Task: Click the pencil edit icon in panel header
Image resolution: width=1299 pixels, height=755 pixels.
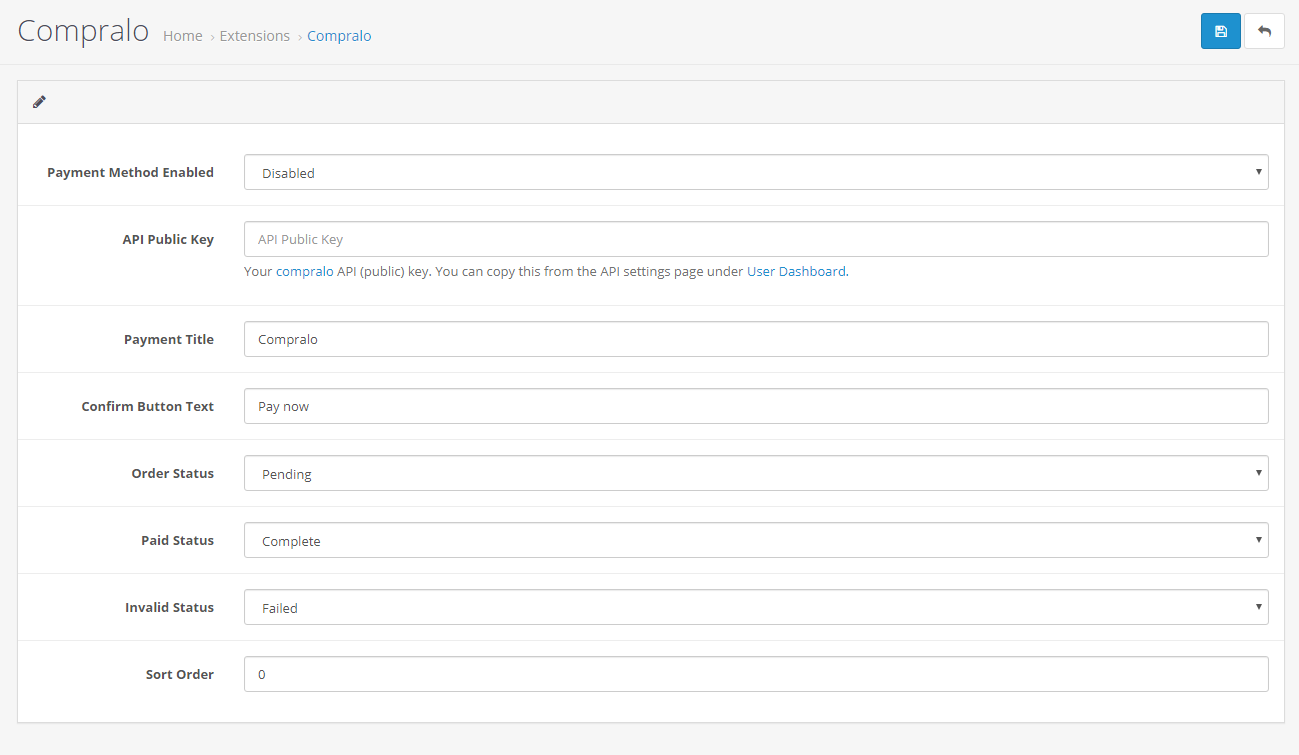Action: pos(39,102)
